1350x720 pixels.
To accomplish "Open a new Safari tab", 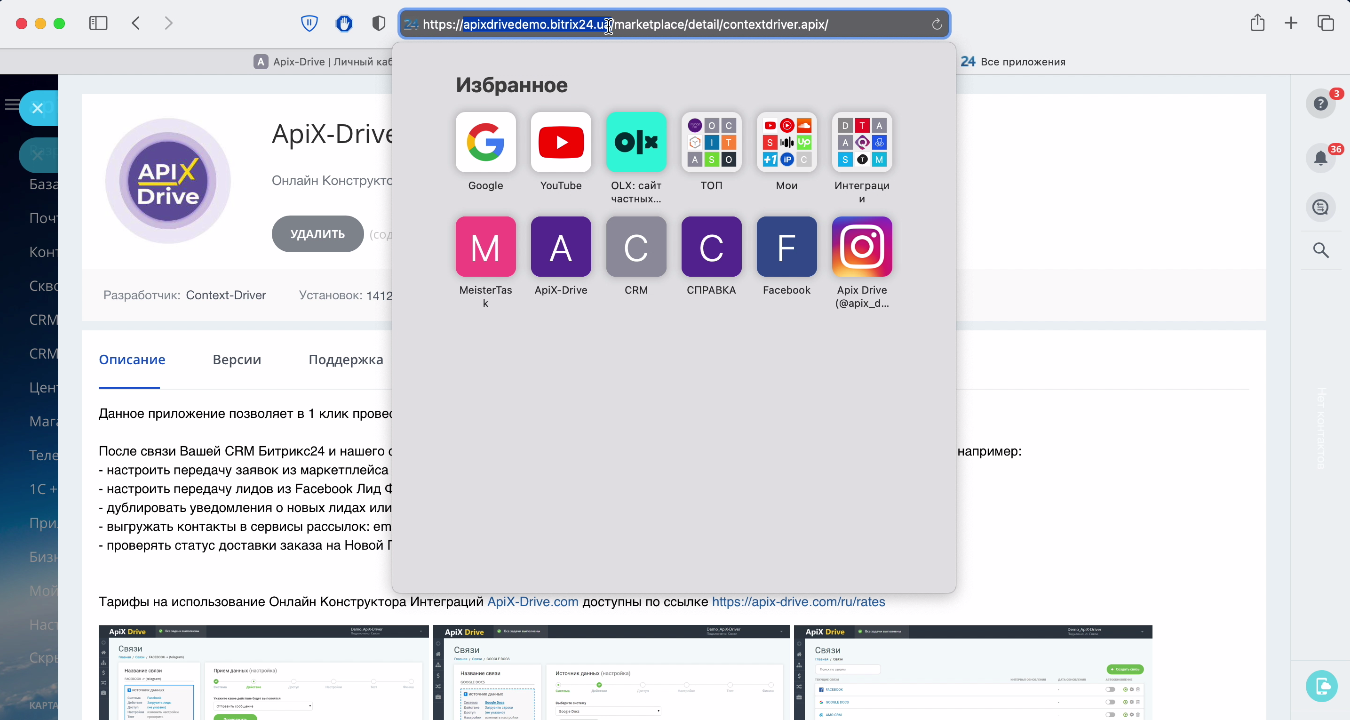I will (x=1291, y=23).
